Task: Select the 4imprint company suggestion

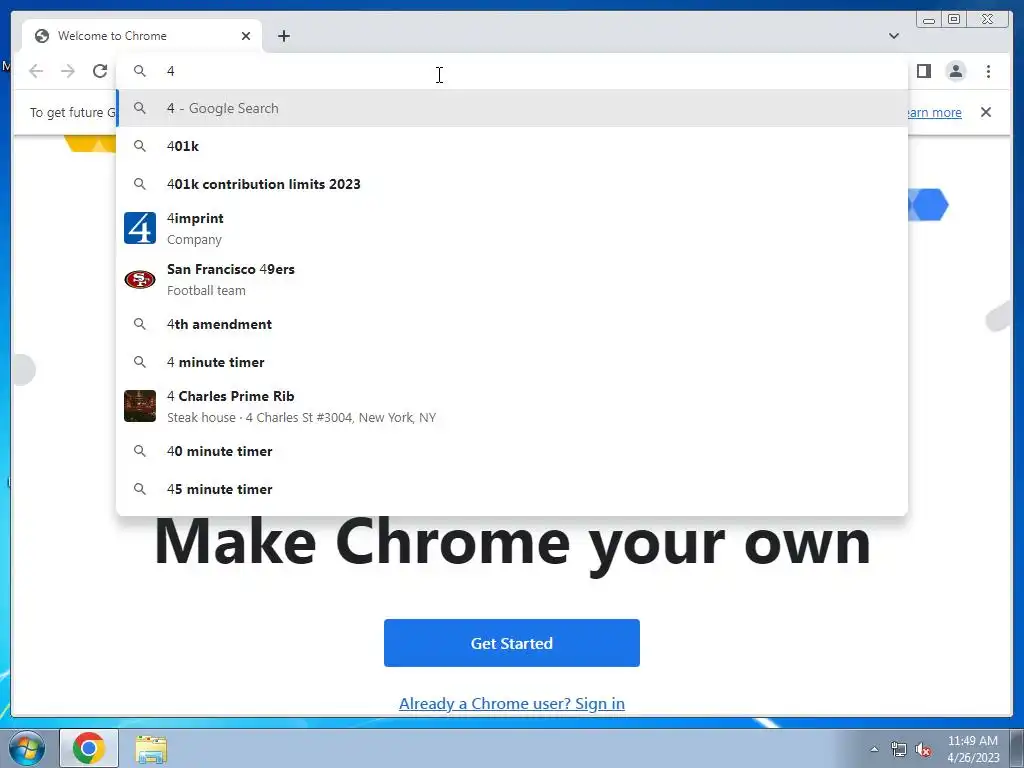Action: pos(512,229)
